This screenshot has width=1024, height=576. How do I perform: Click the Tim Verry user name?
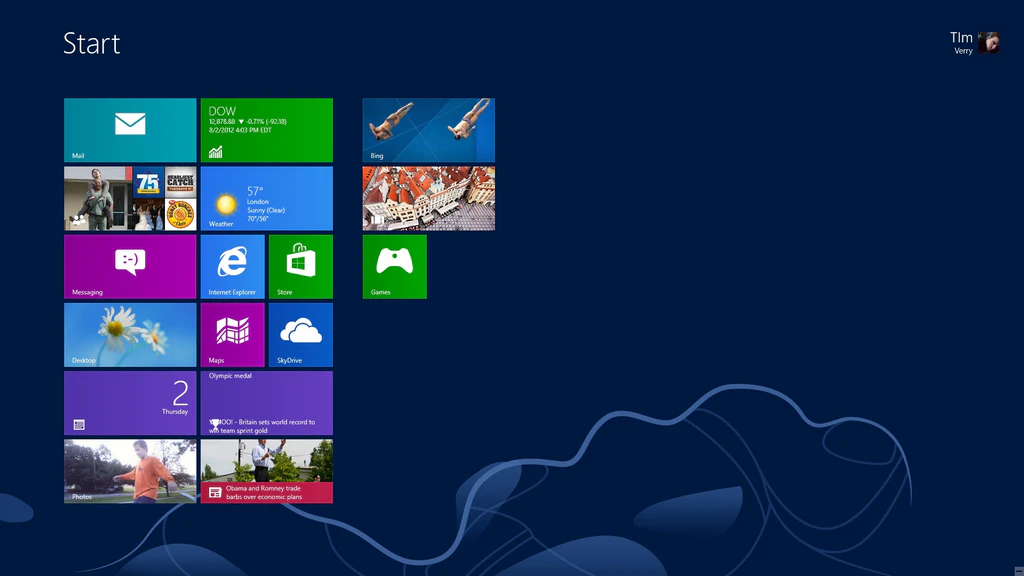click(x=961, y=42)
